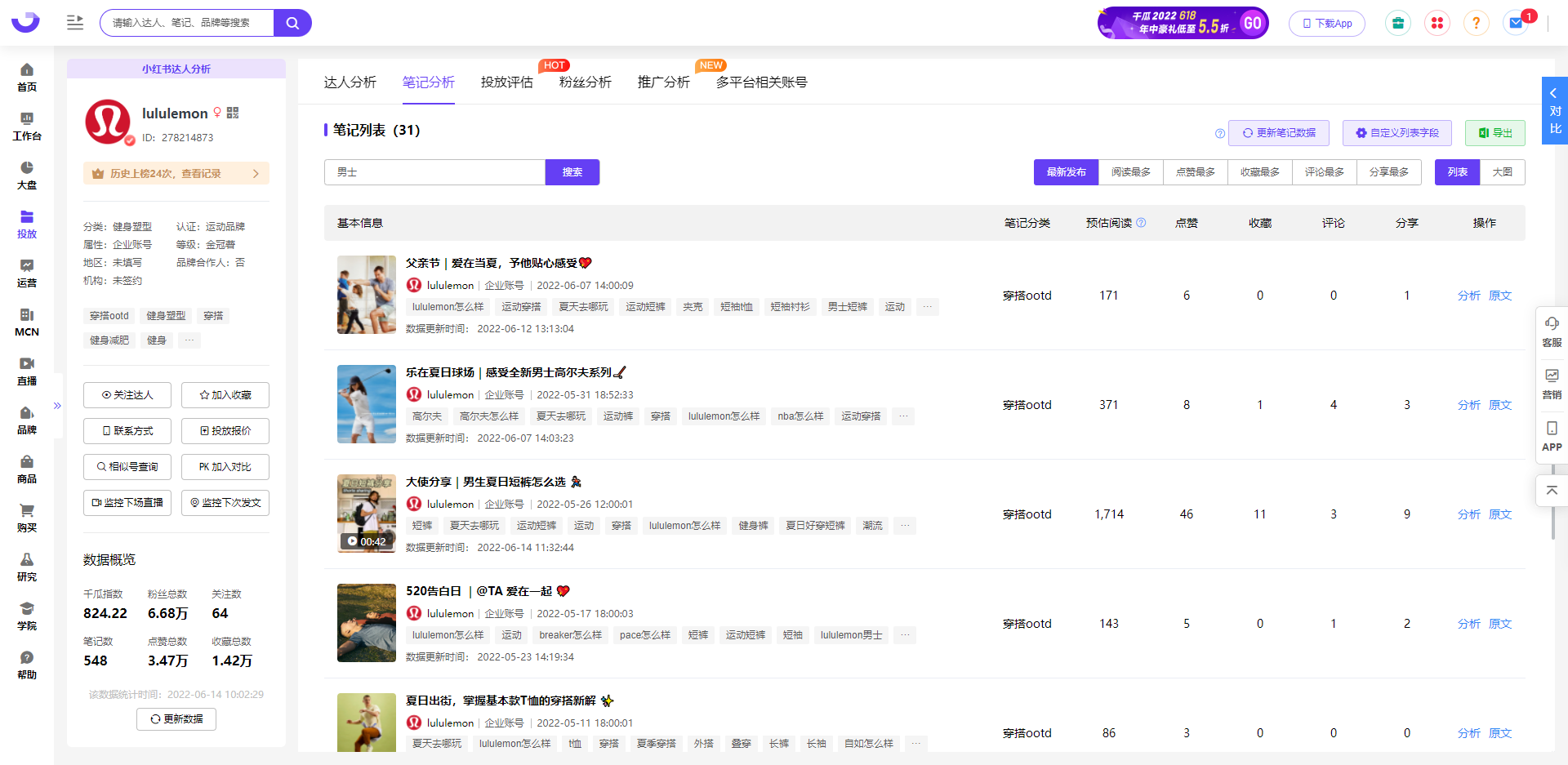Expand more tags on 夏日出街 note
Screen dimensions: 1568x765
[915, 744]
